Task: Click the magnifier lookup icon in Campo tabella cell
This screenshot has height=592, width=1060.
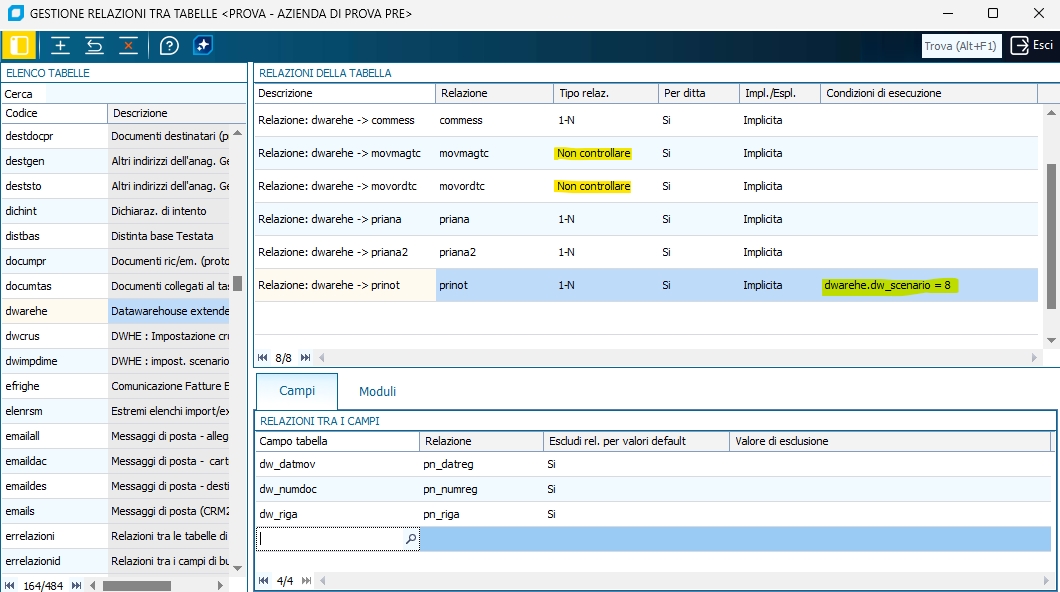Action: coord(410,539)
